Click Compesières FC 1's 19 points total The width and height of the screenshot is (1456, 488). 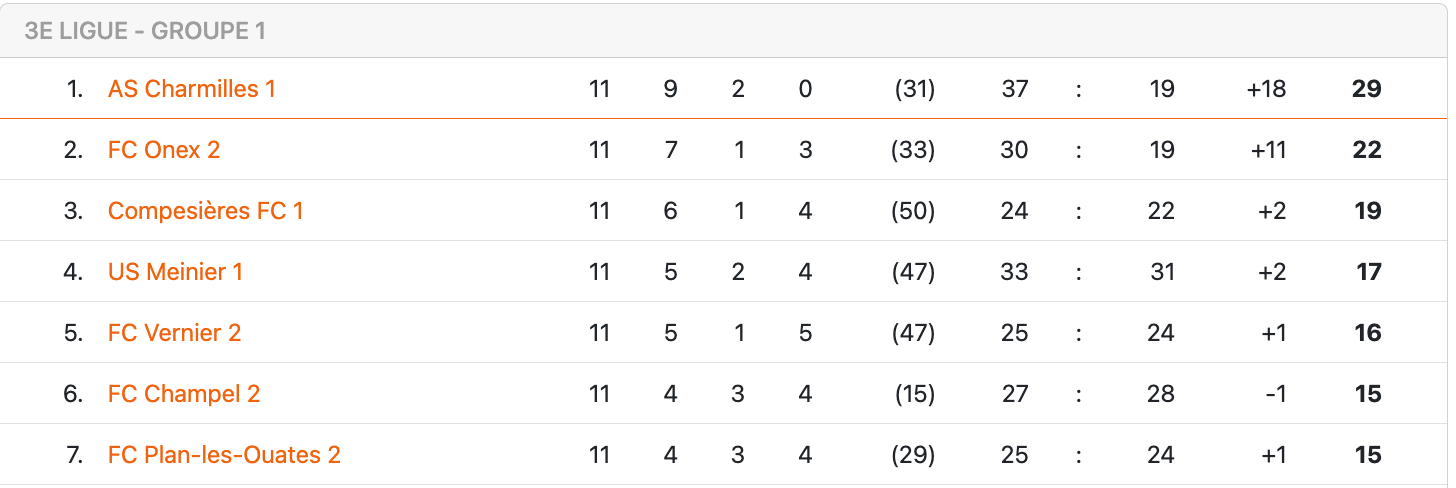[x=1367, y=211]
